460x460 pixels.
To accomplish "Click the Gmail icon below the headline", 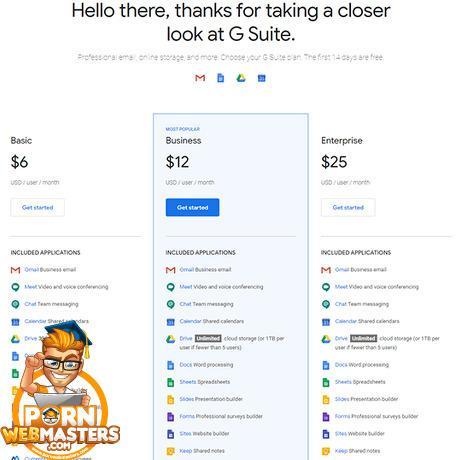I will [200, 78].
